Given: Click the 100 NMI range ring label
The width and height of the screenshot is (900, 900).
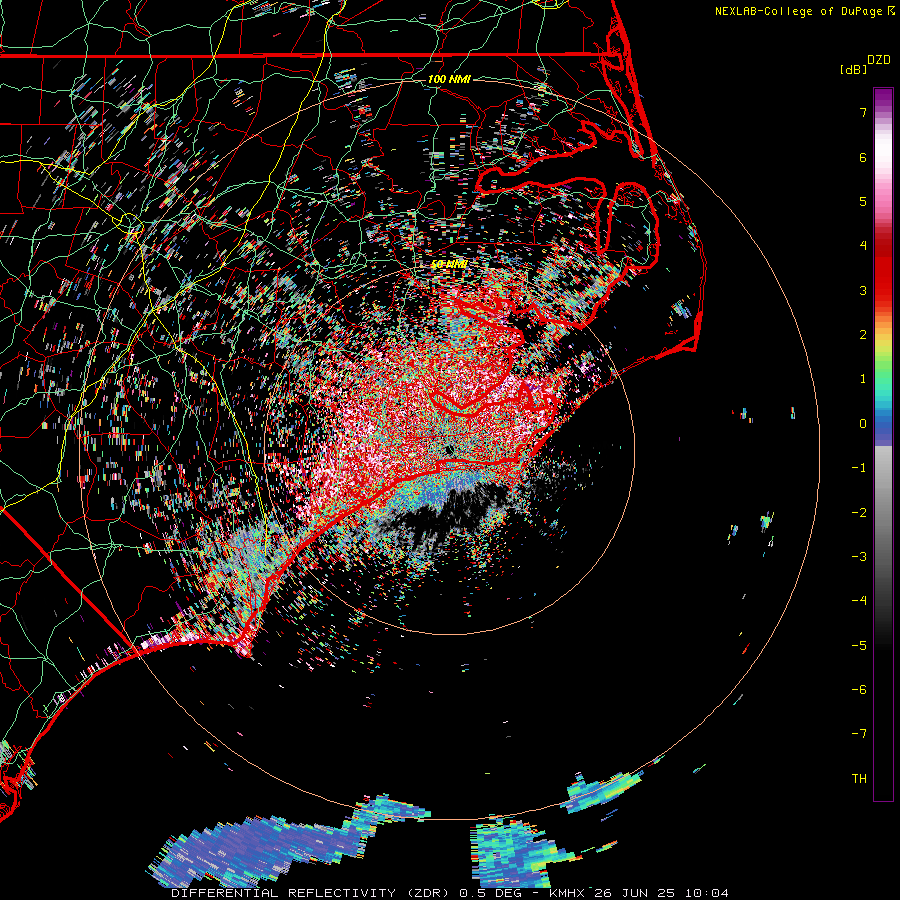Looking at the screenshot, I should click(x=449, y=79).
